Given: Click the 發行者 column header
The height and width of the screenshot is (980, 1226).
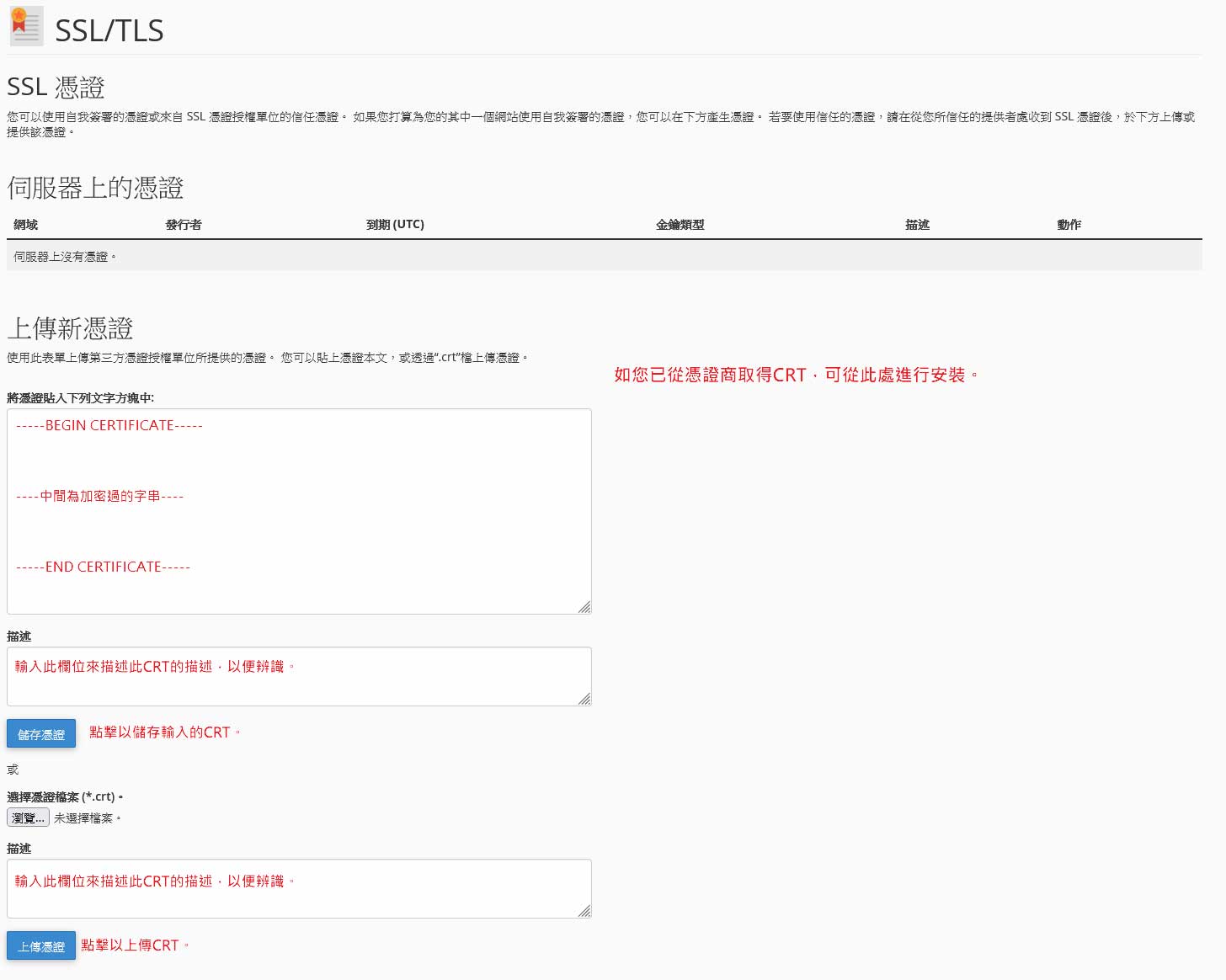Looking at the screenshot, I should coord(184,225).
